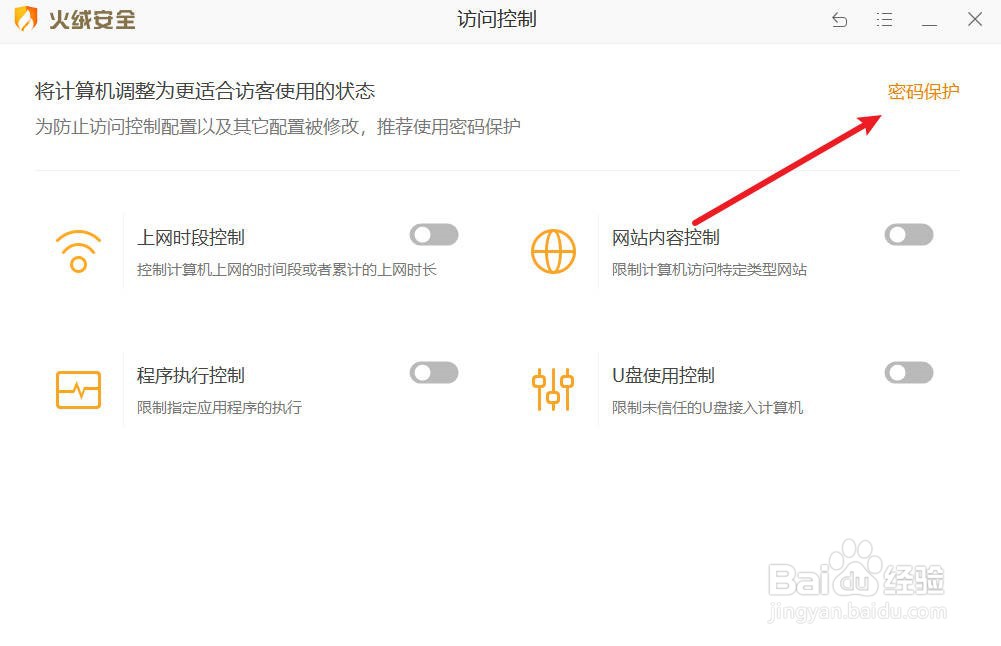Image resolution: width=1001 pixels, height=646 pixels.
Task: Click the globe icon for 网站内容控制
Action: click(553, 252)
